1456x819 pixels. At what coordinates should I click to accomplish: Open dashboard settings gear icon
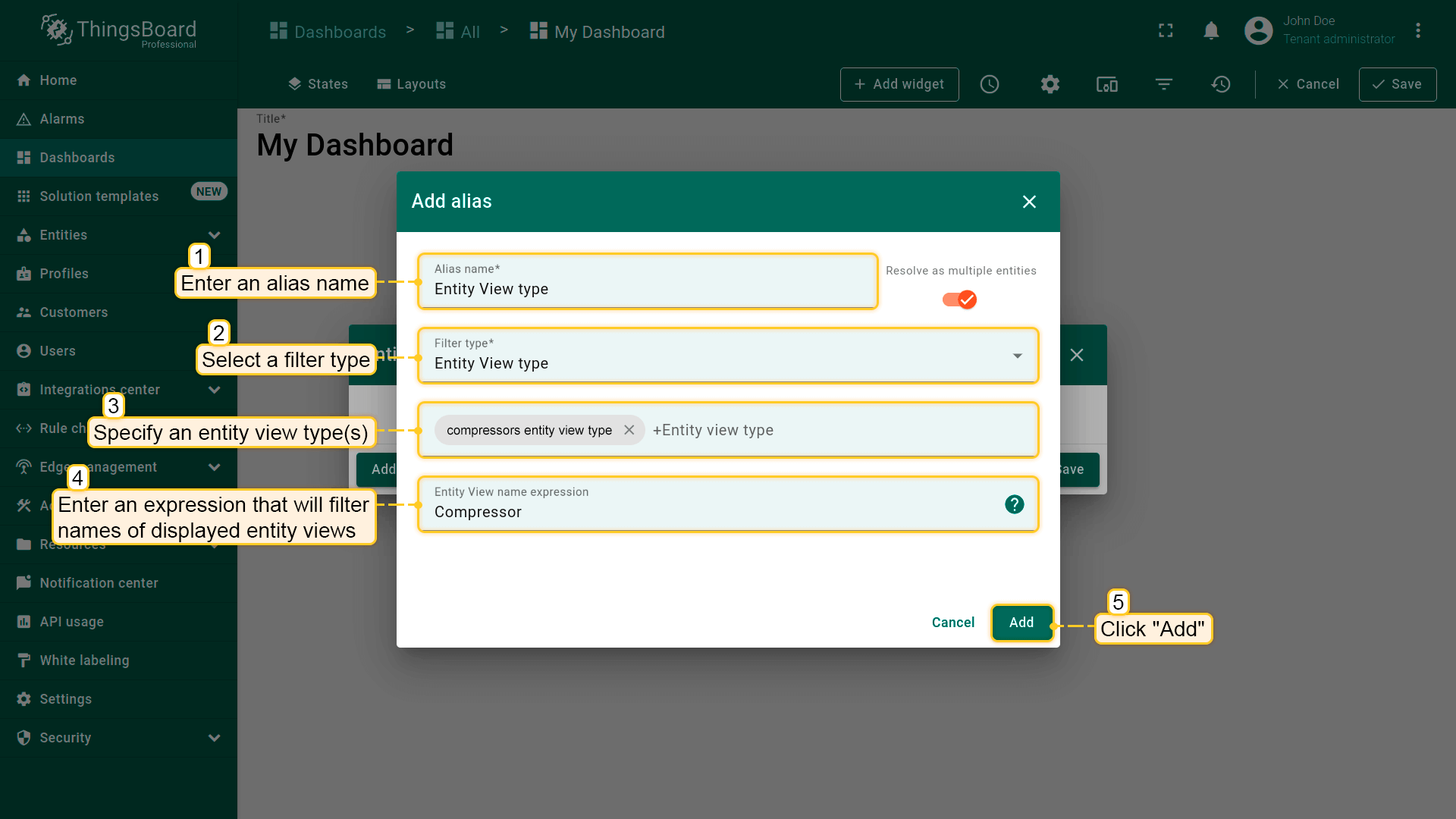coord(1050,84)
